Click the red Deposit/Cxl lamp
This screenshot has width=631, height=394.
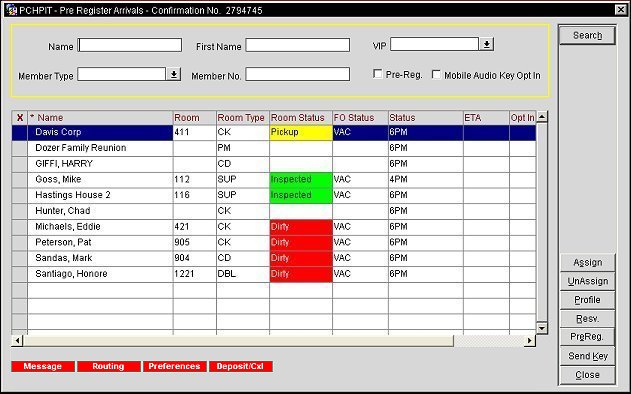[240, 366]
